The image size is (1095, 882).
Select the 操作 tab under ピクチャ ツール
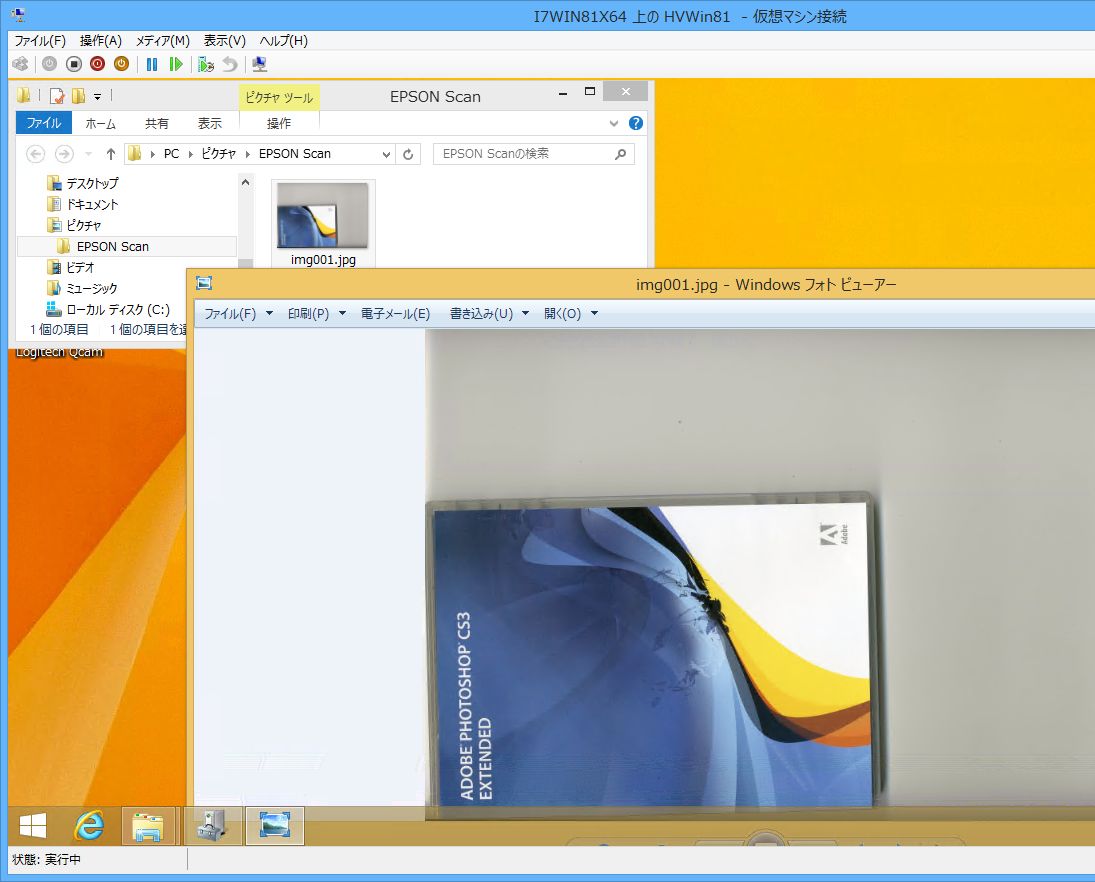pos(279,124)
